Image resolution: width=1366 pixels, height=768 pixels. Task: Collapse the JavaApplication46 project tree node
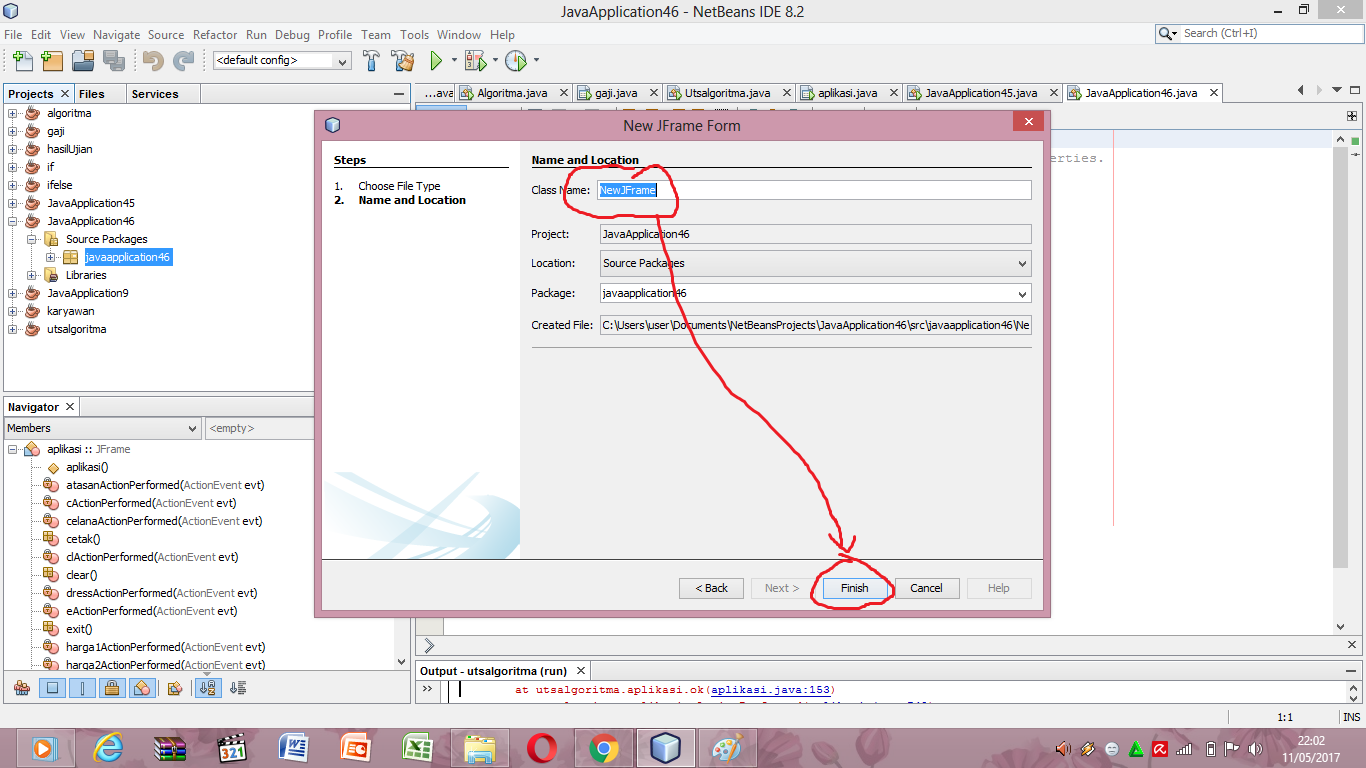(10, 220)
